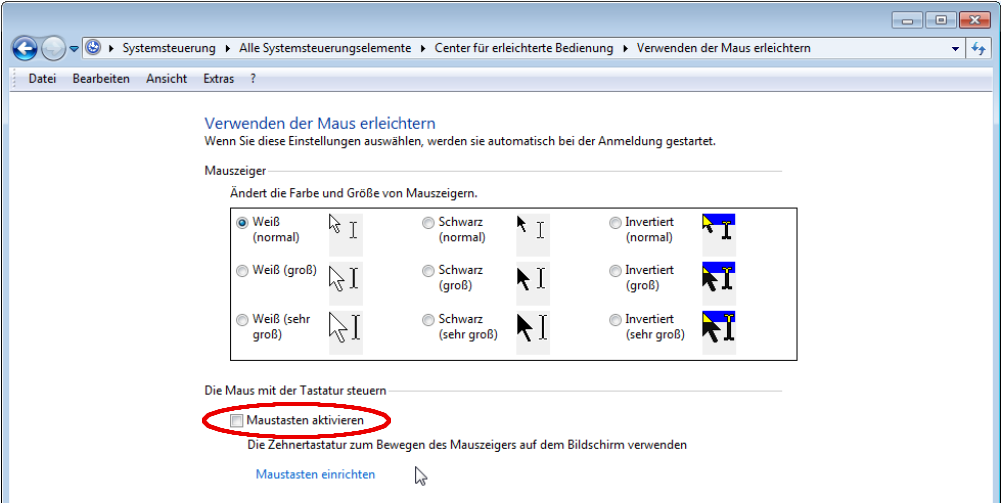Viewport: 1003px width, 503px height.
Task: Click the inverted extra large cursor preview
Action: click(719, 332)
